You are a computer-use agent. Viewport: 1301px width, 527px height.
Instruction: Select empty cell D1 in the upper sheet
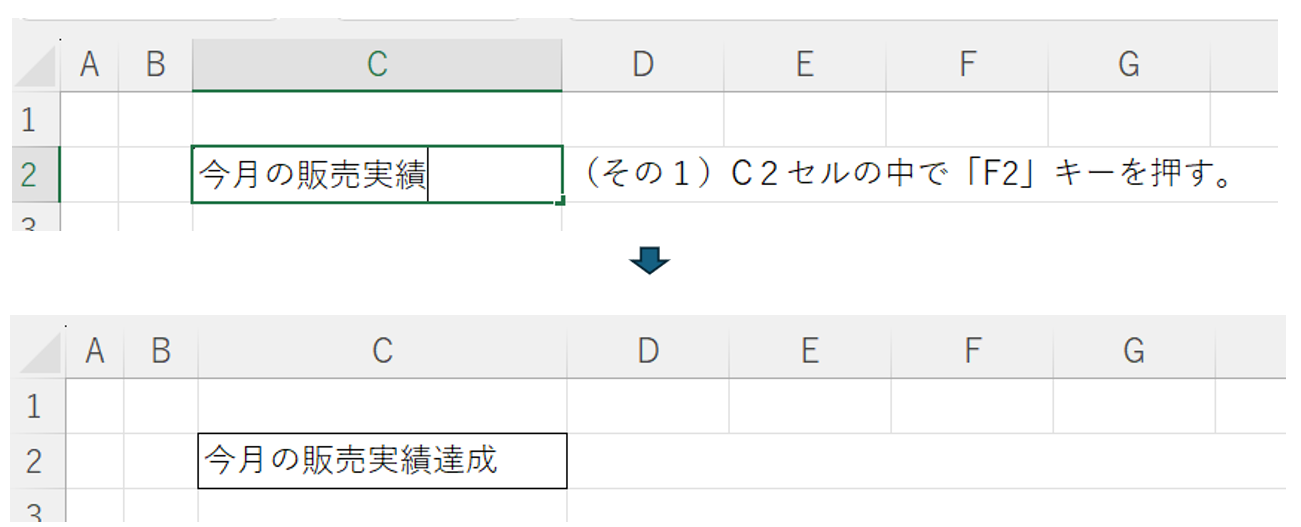[643, 120]
